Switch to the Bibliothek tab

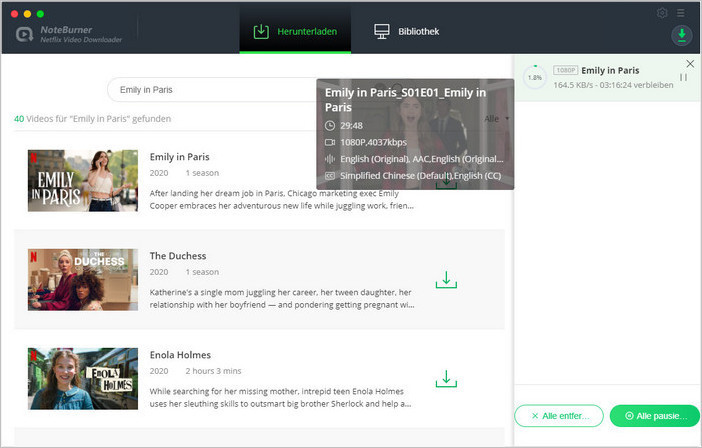point(407,31)
